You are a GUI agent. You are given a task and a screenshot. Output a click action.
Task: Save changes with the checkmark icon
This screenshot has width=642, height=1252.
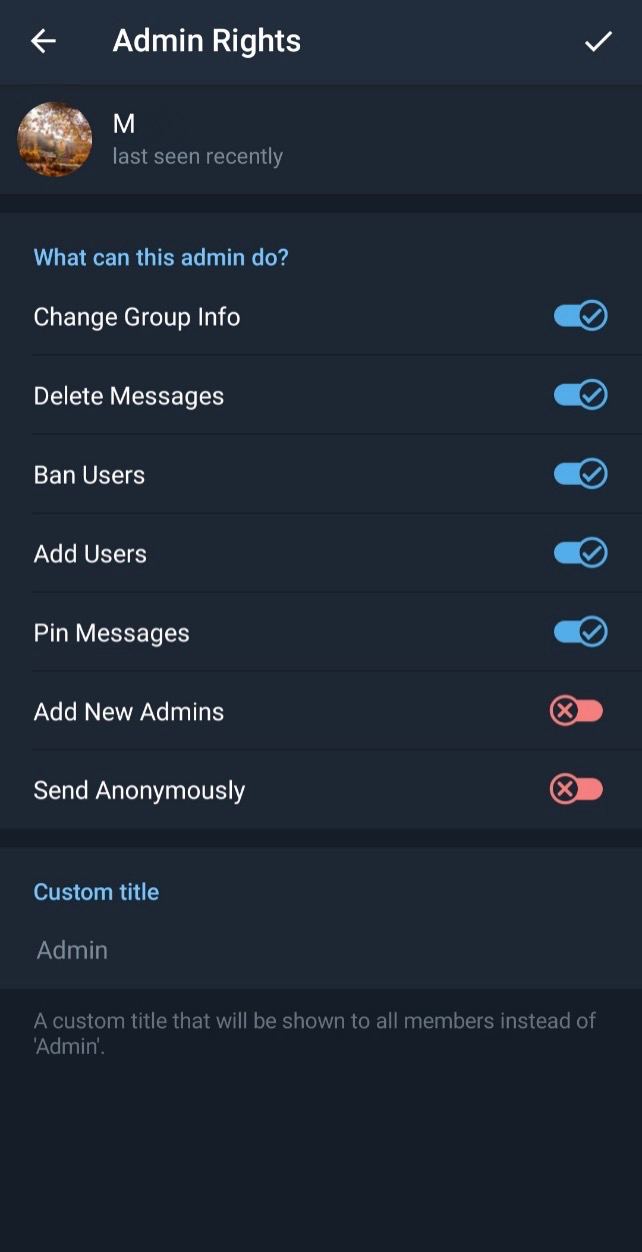(598, 41)
